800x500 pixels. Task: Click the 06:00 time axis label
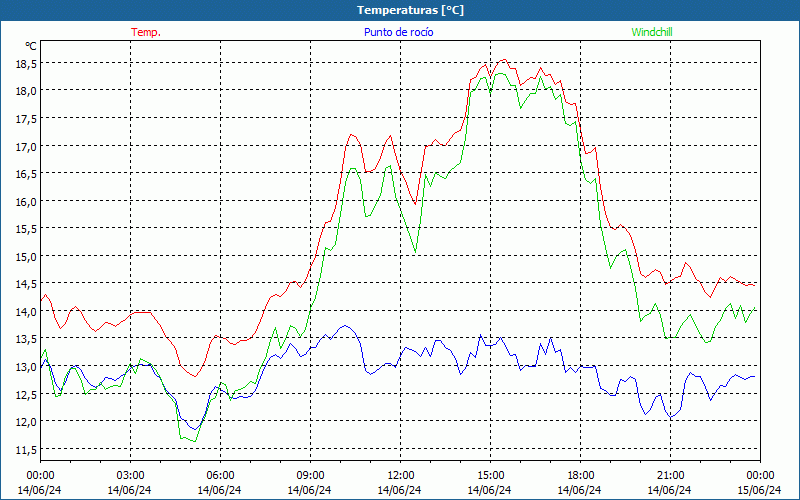pyautogui.click(x=220, y=476)
